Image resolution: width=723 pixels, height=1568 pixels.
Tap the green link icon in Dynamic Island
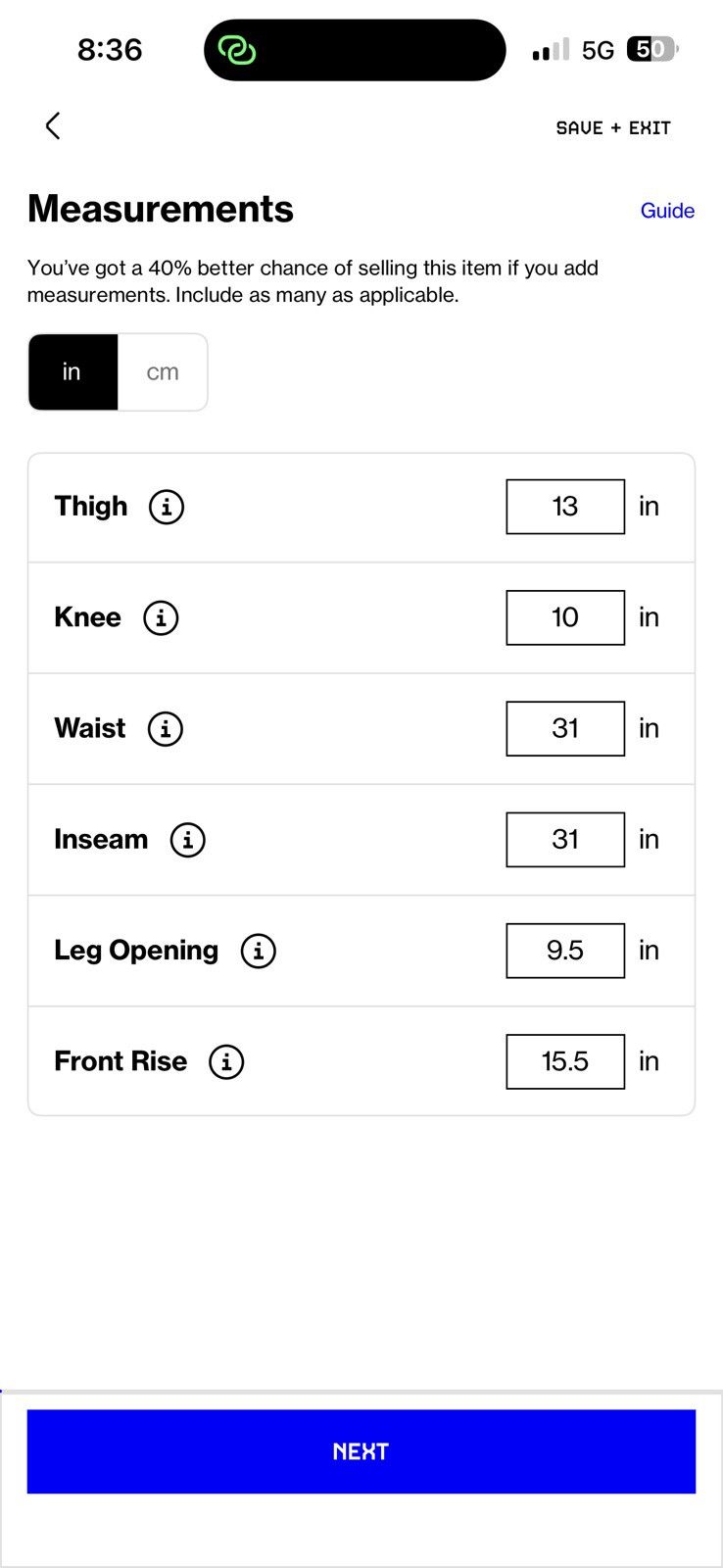pyautogui.click(x=237, y=50)
